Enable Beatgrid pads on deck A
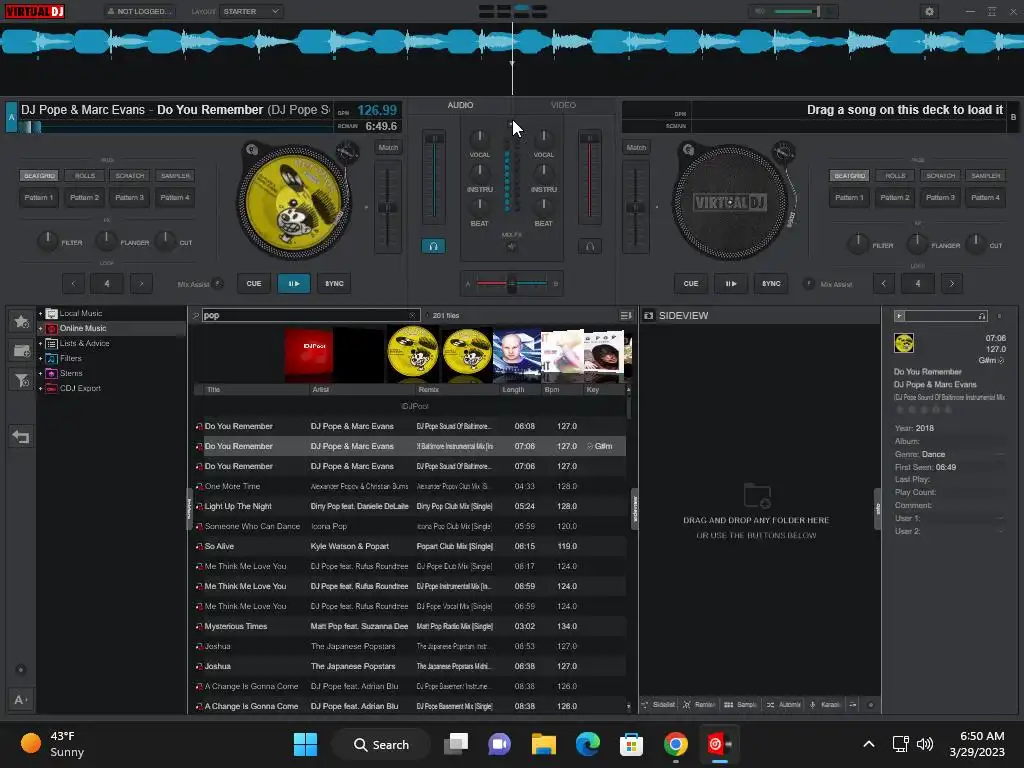The width and height of the screenshot is (1024, 768). [39, 176]
